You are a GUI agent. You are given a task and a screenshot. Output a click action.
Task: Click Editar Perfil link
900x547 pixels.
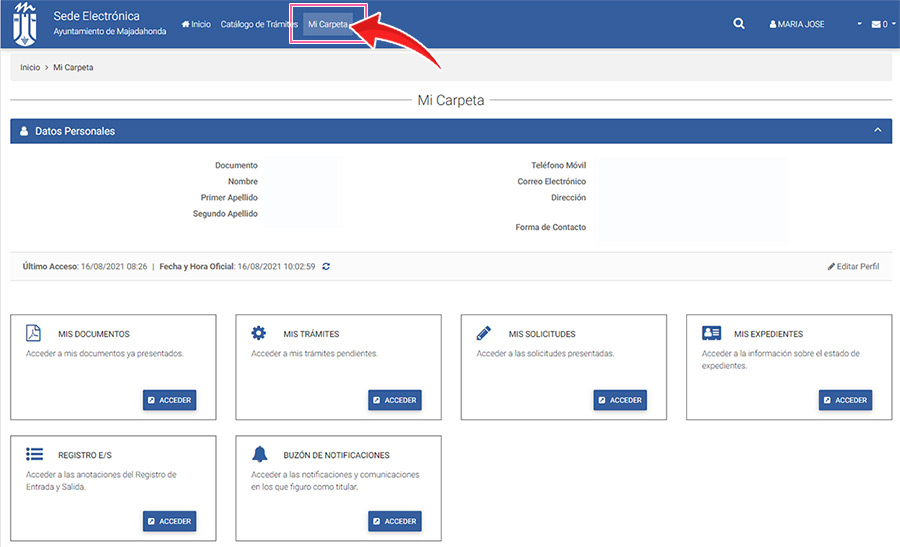[x=853, y=267]
